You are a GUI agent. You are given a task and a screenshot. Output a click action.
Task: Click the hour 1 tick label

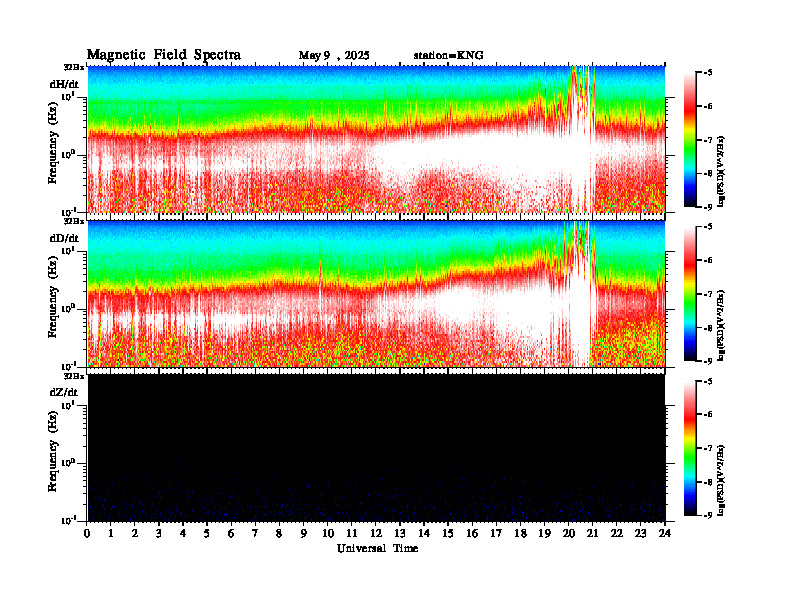pyautogui.click(x=111, y=533)
